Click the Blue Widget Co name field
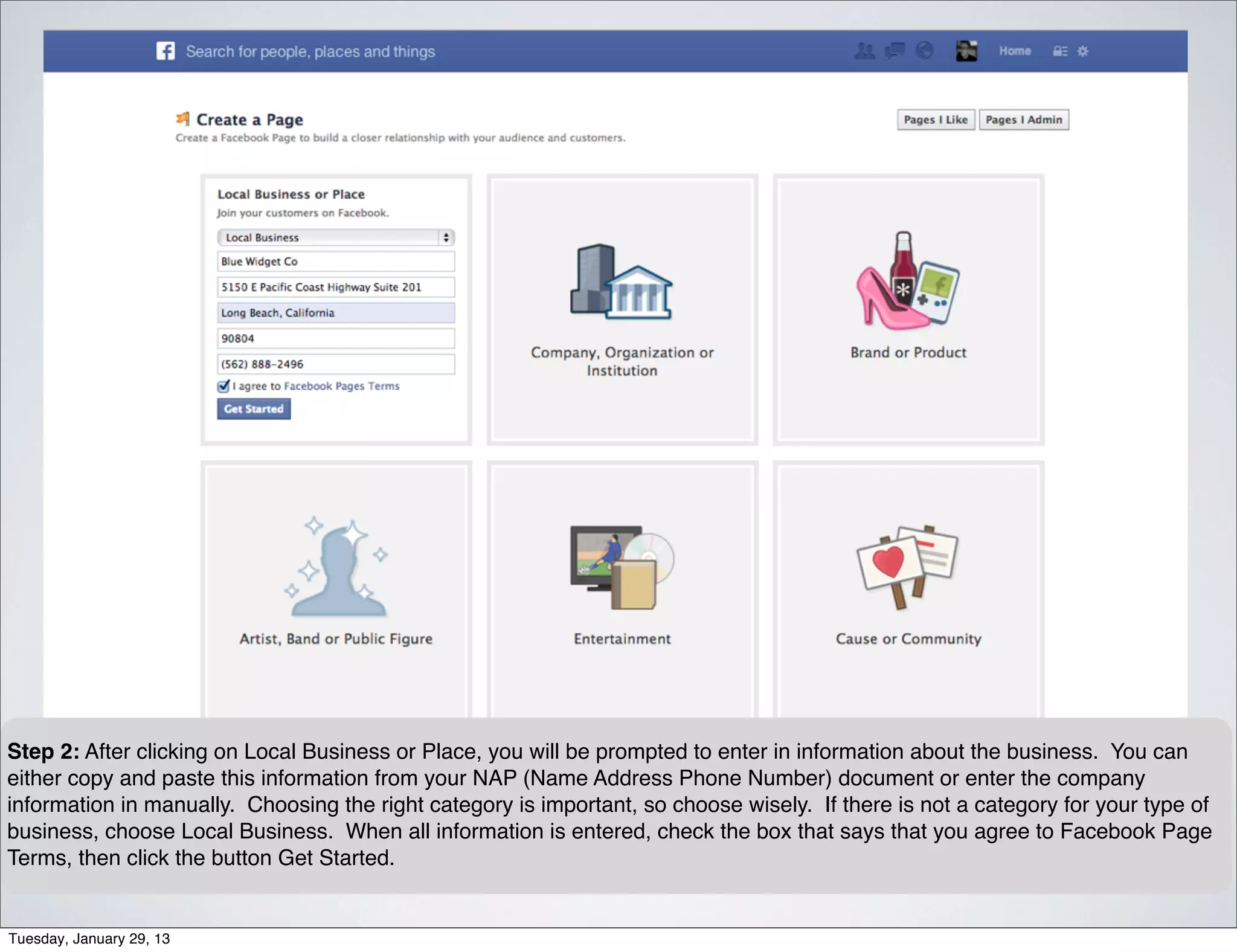1237x952 pixels. coord(335,262)
